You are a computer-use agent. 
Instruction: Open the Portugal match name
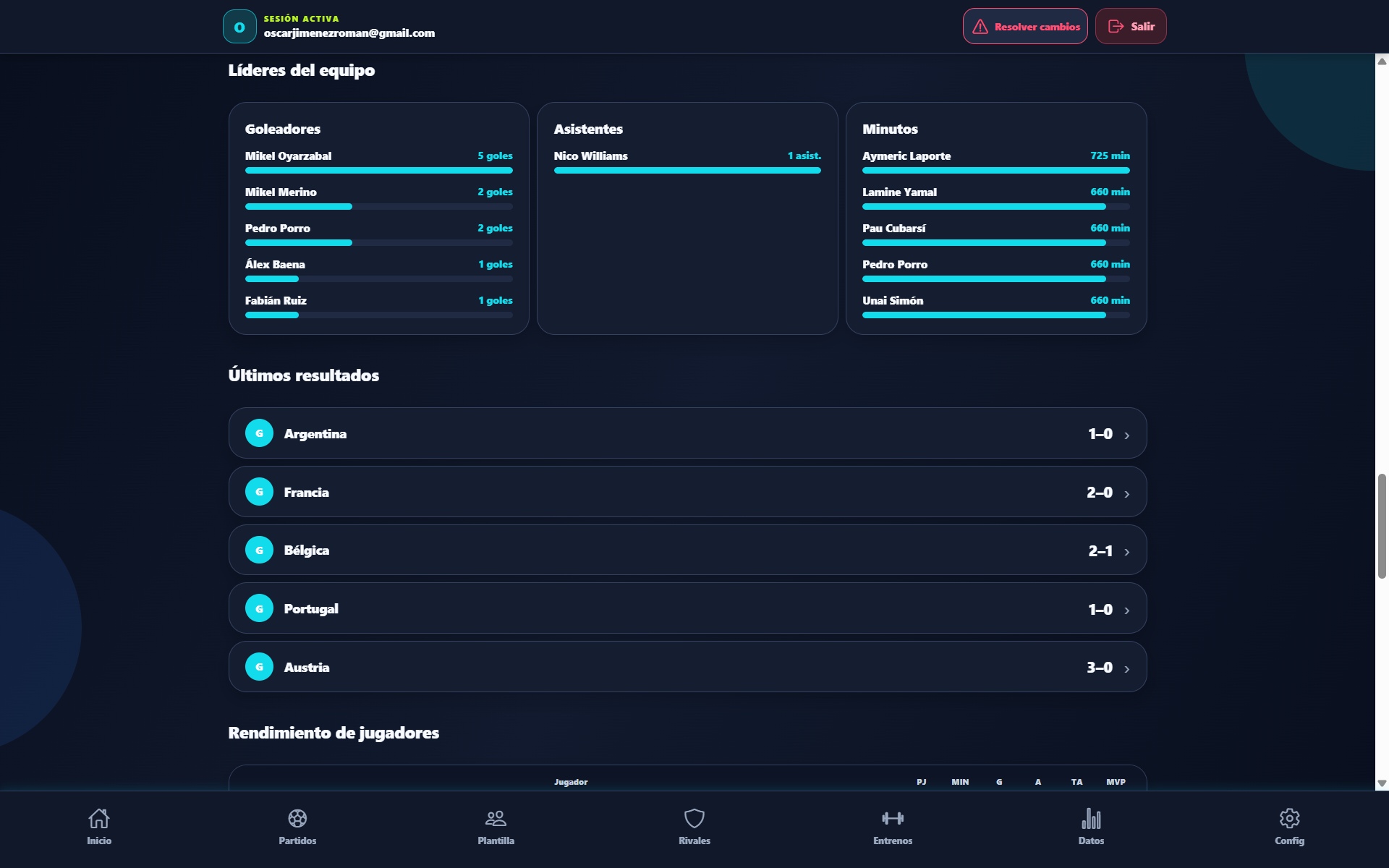(x=311, y=609)
